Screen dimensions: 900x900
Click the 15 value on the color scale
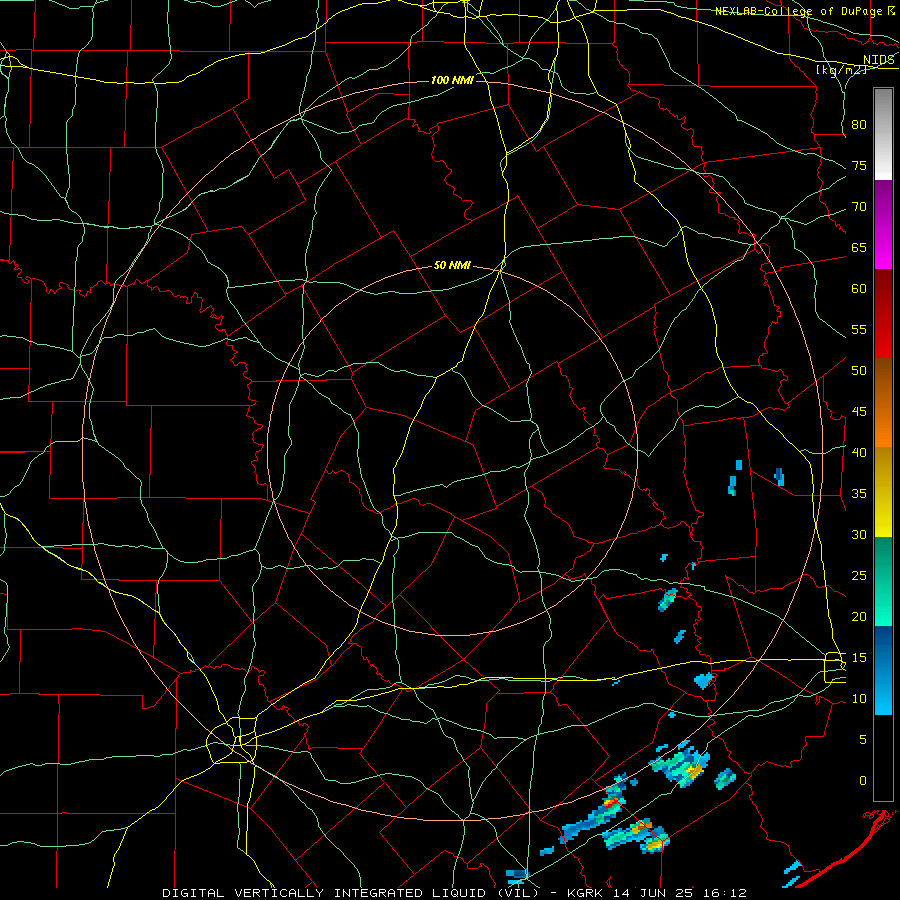[859, 658]
